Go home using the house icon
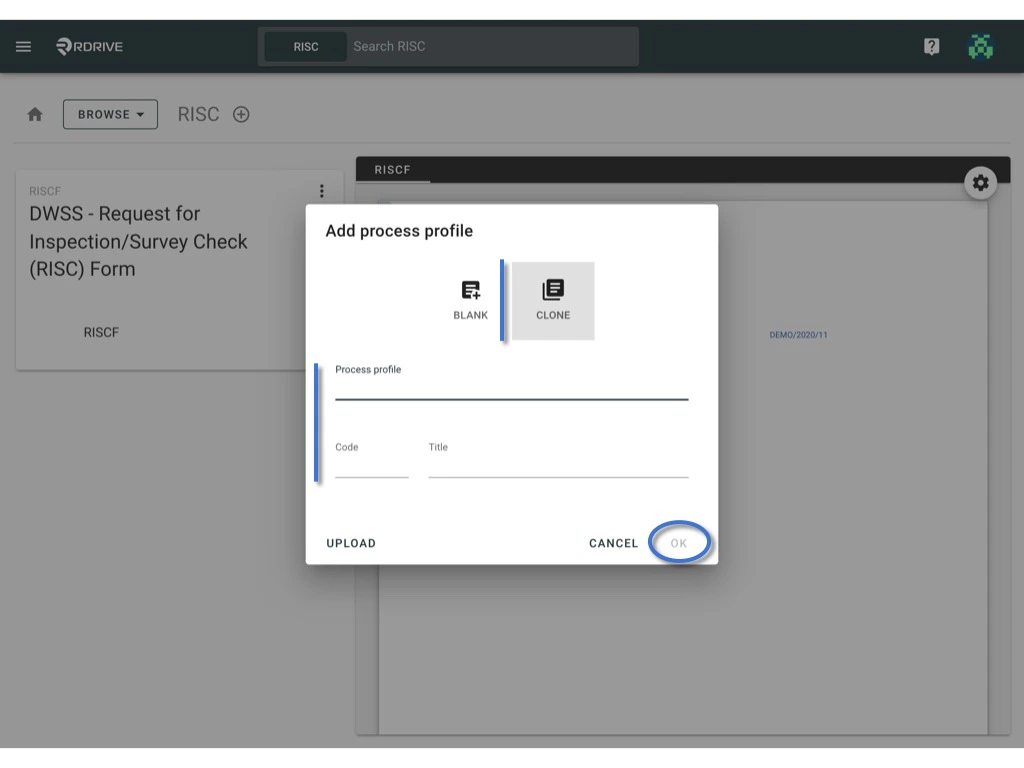The height and width of the screenshot is (768, 1024). tap(35, 114)
